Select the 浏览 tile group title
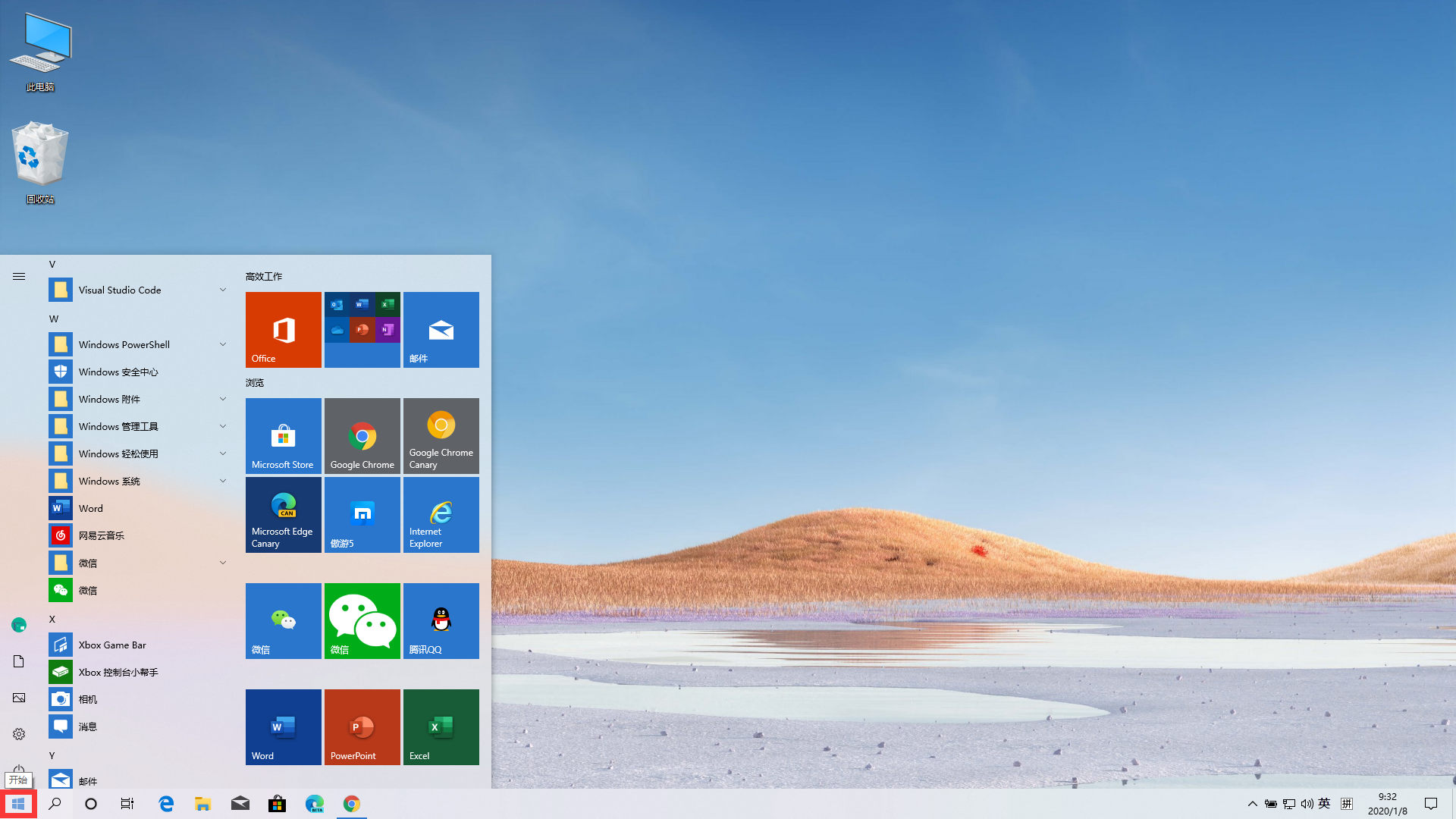Image resolution: width=1456 pixels, height=819 pixels. [x=255, y=383]
